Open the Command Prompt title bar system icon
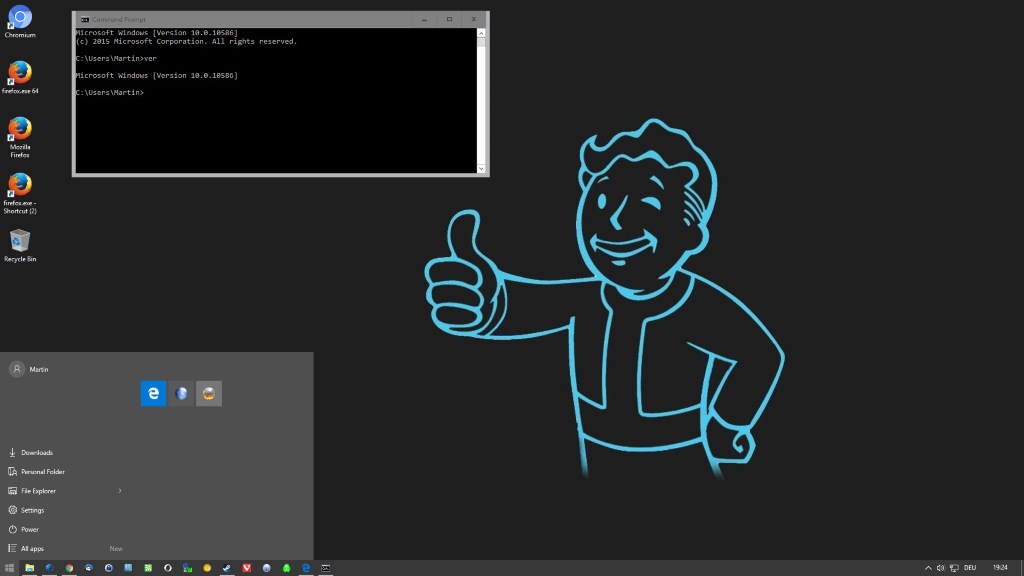The image size is (1024, 576). 85,20
